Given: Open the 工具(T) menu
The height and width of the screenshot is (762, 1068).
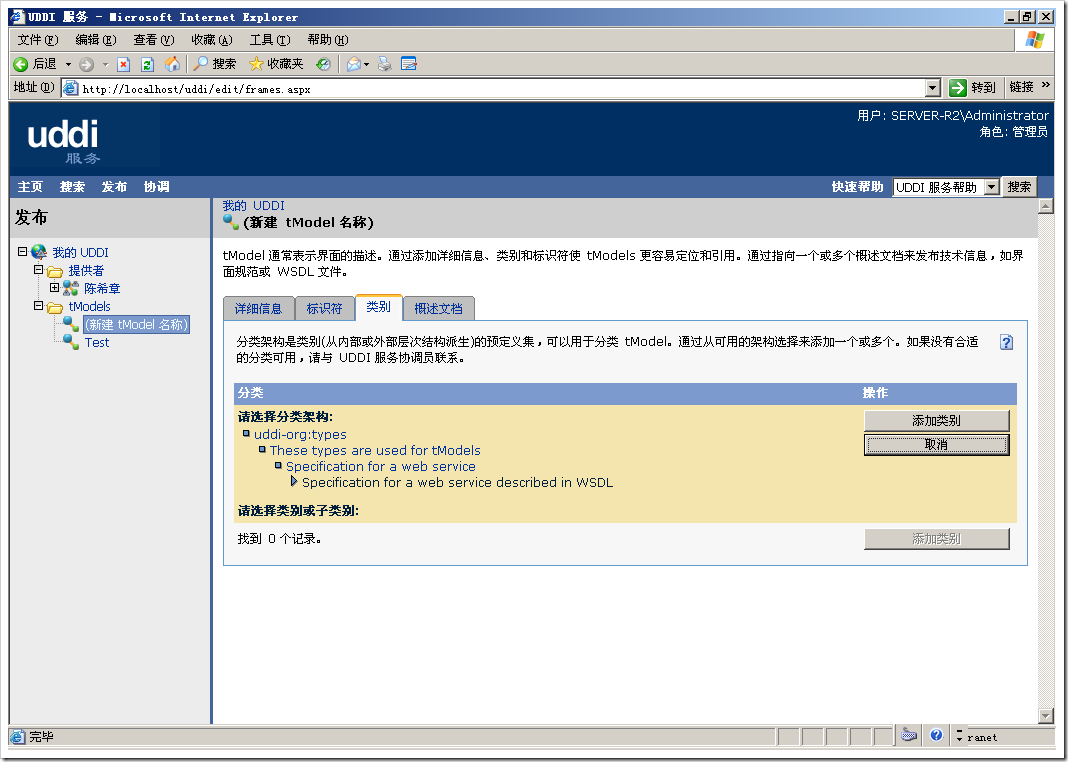Looking at the screenshot, I should click(270, 40).
